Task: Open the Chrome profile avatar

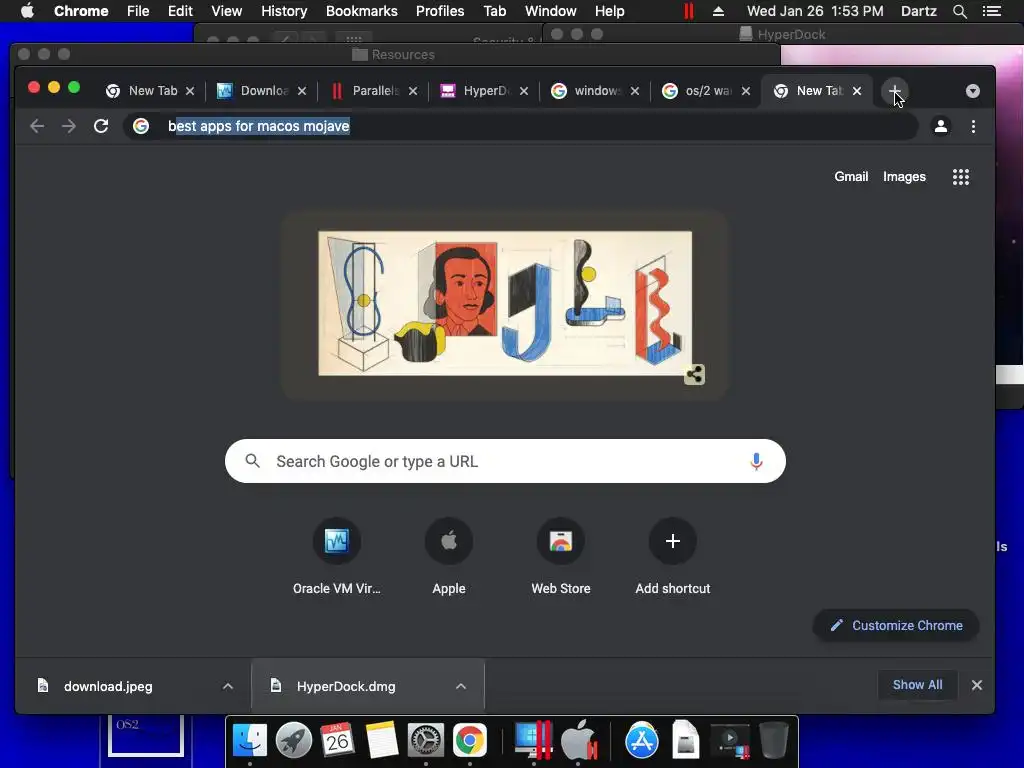Action: (x=940, y=126)
